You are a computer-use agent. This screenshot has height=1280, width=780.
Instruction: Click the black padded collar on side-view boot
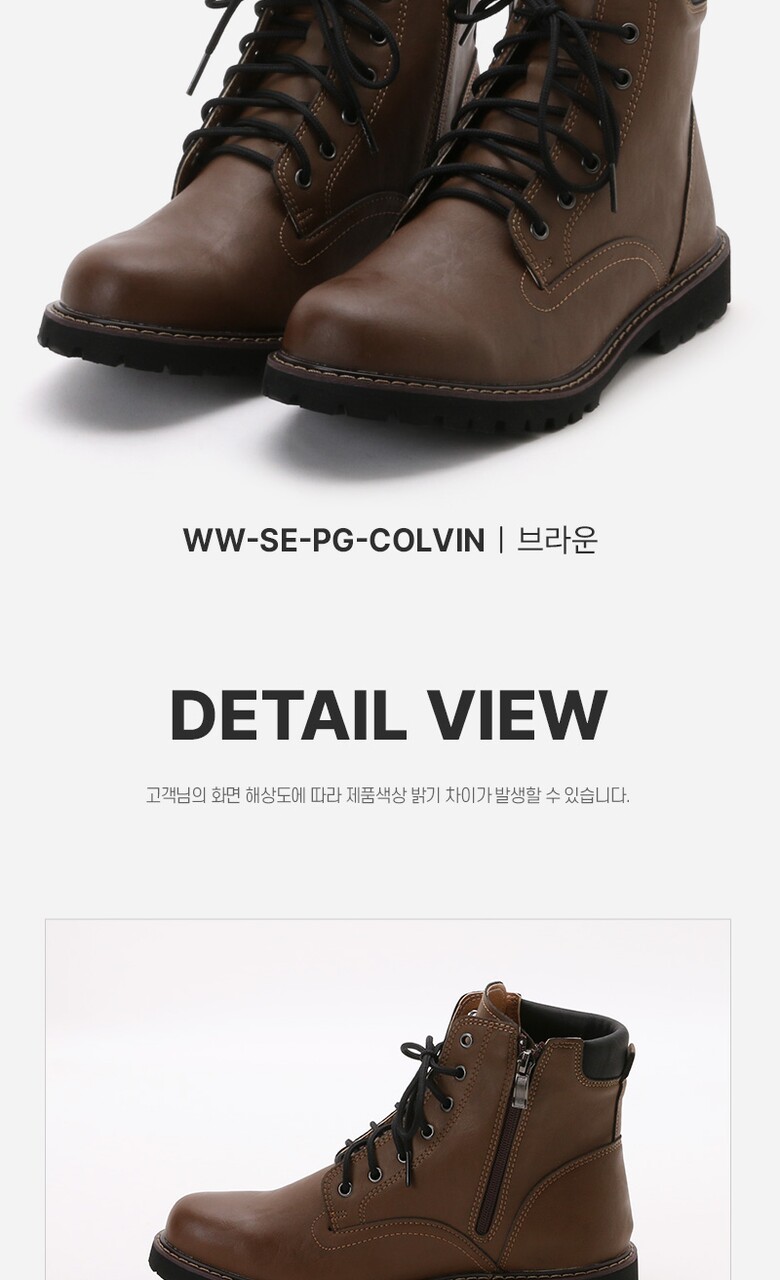580,1030
